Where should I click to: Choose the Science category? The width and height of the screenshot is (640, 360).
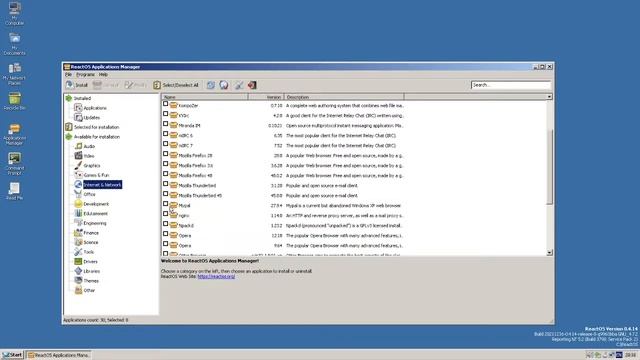[x=91, y=242]
